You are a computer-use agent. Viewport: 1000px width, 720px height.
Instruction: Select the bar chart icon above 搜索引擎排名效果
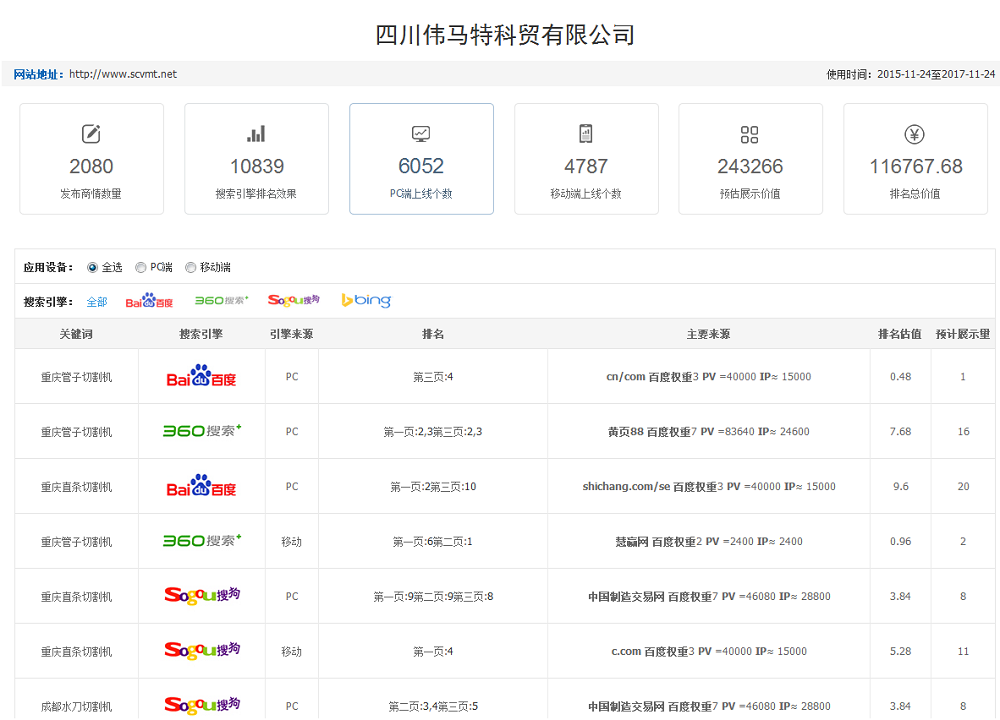[256, 132]
